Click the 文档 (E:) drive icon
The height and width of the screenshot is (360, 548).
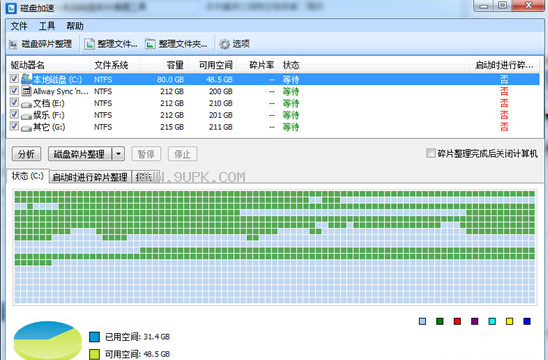point(26,104)
